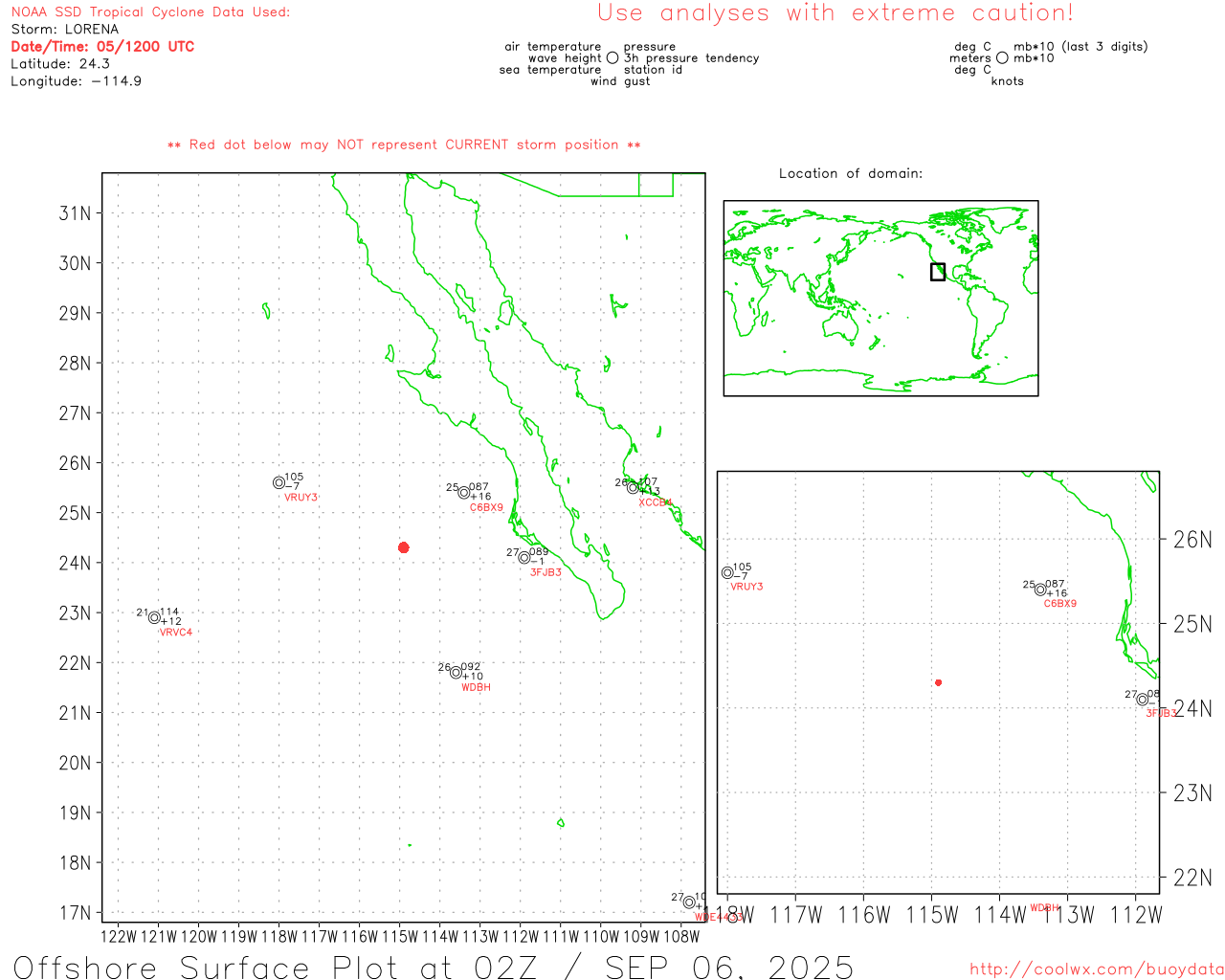Click the coolwx.com/buoydata URL

(1097, 969)
